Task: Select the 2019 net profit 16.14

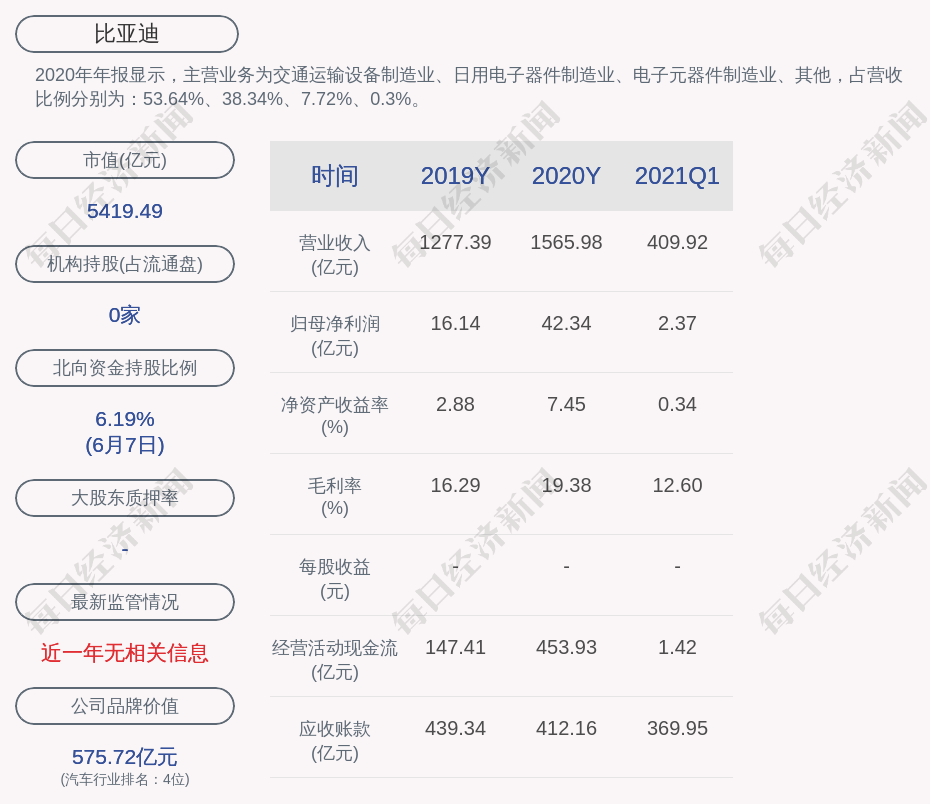Action: (456, 324)
